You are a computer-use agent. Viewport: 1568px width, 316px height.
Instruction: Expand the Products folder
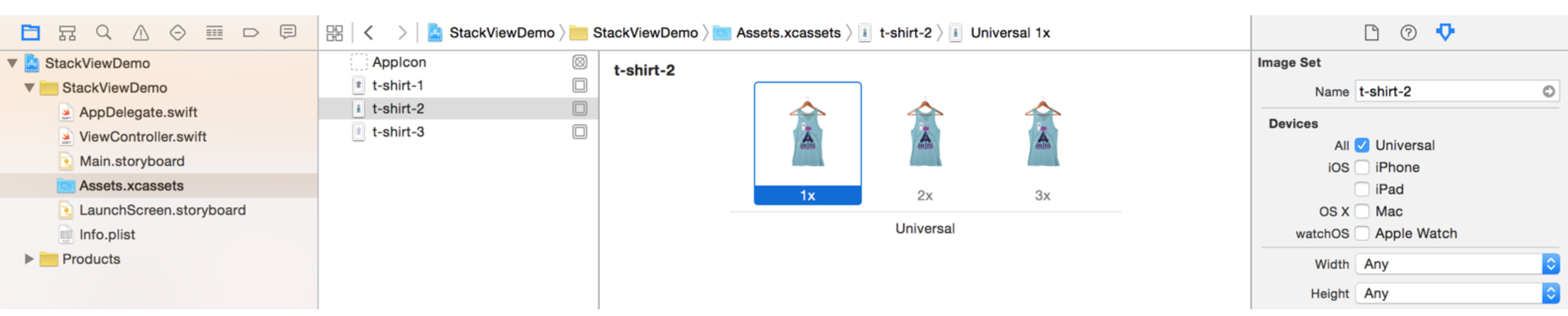click(x=29, y=259)
